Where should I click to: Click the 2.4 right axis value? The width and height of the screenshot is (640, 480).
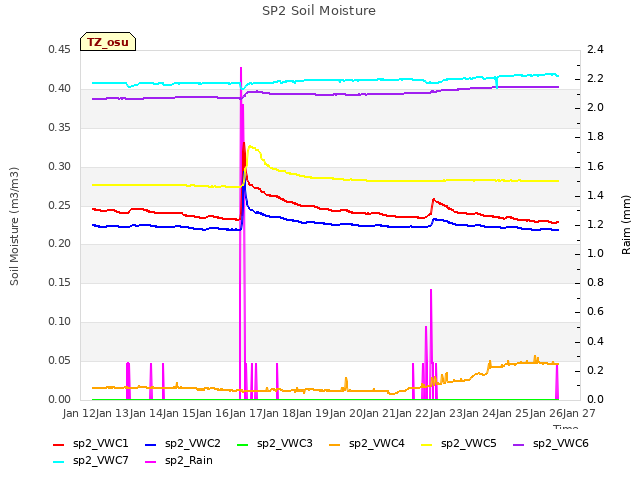[595, 49]
